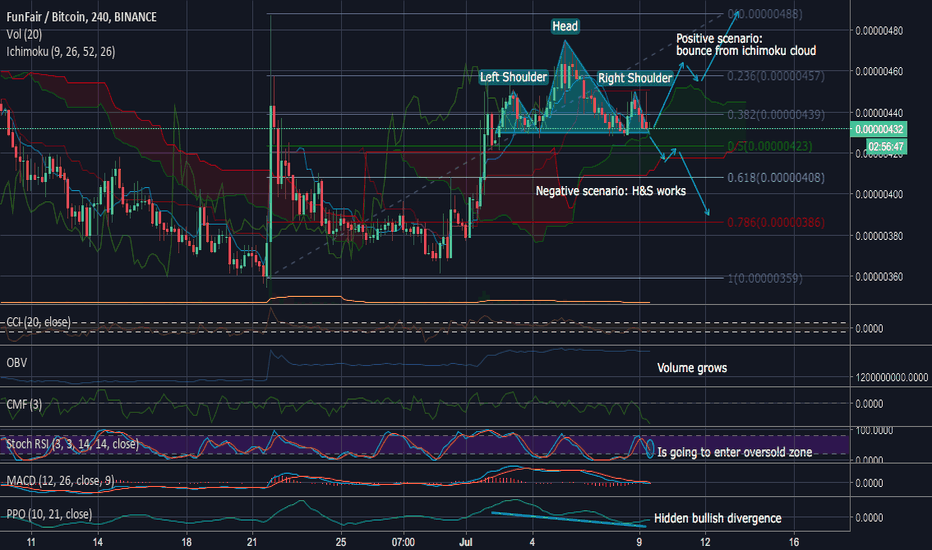Click the OBV indicator label
The height and width of the screenshot is (550, 932).
tap(17, 363)
